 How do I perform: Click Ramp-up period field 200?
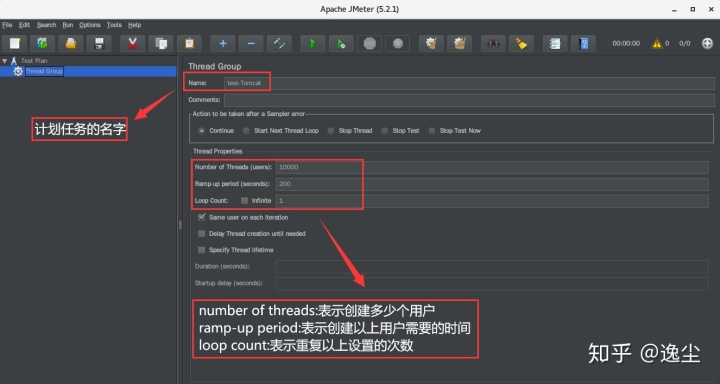click(492, 184)
